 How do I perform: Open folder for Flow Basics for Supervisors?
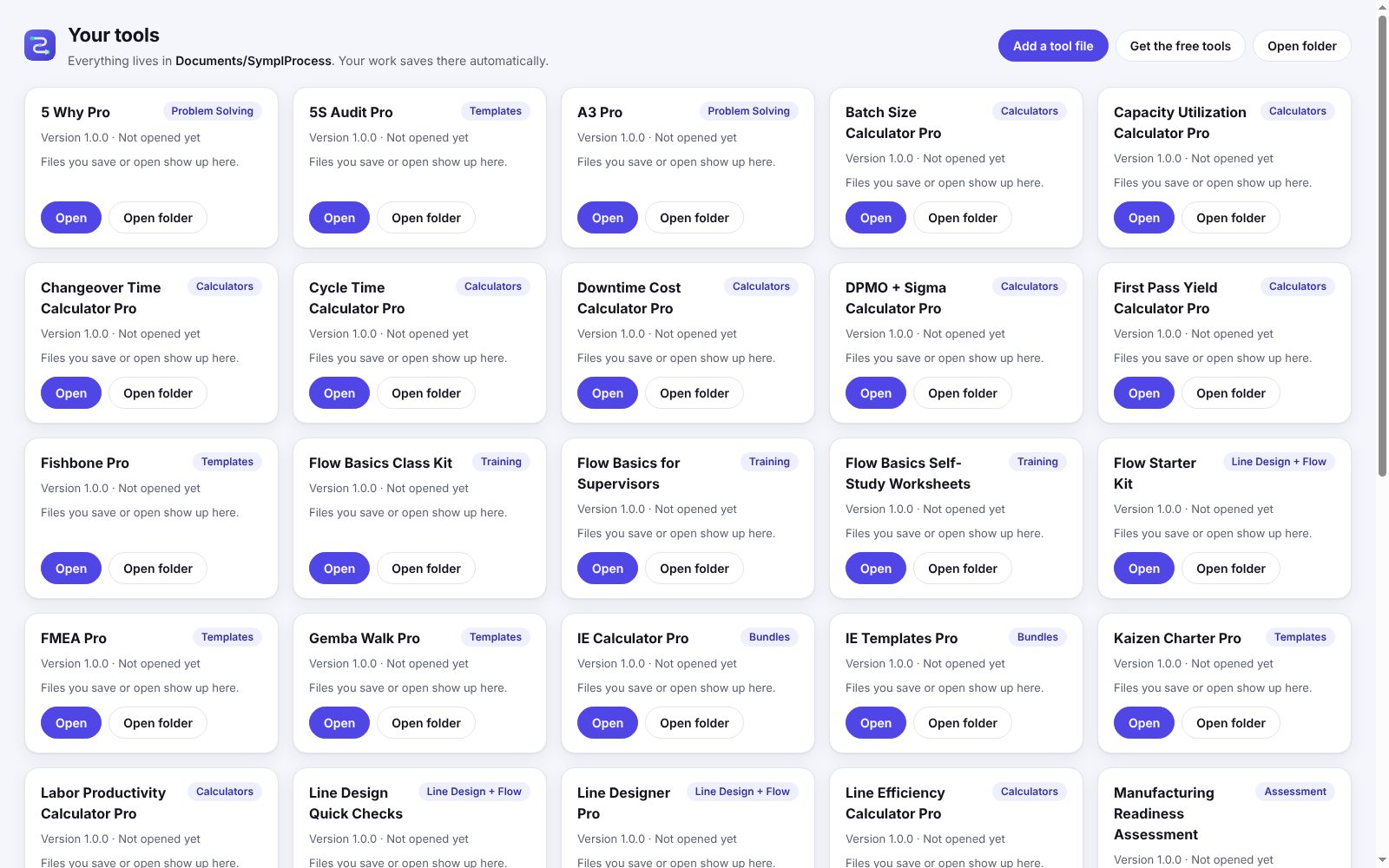[694, 569]
